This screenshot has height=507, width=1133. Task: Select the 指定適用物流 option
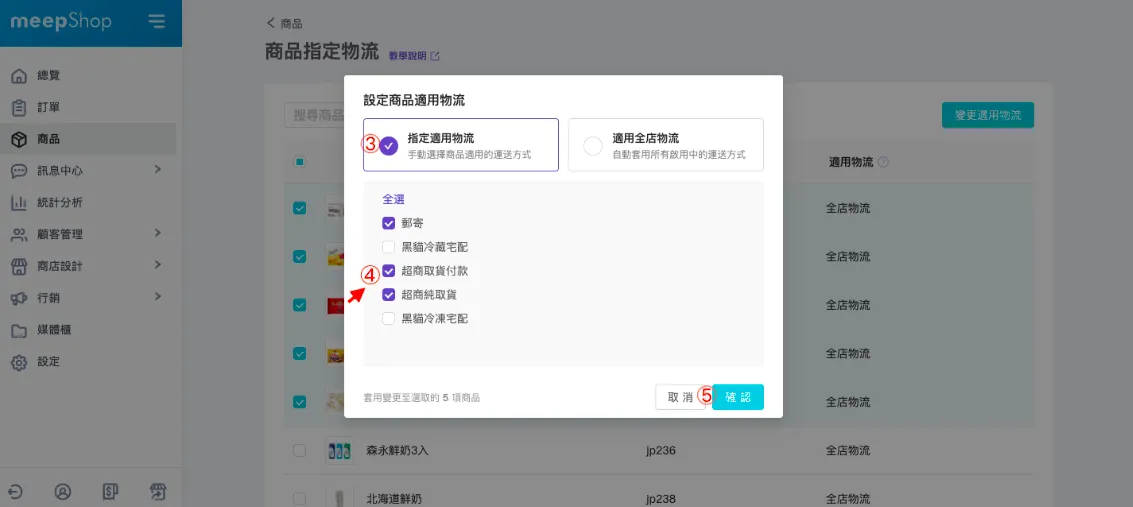pos(461,145)
